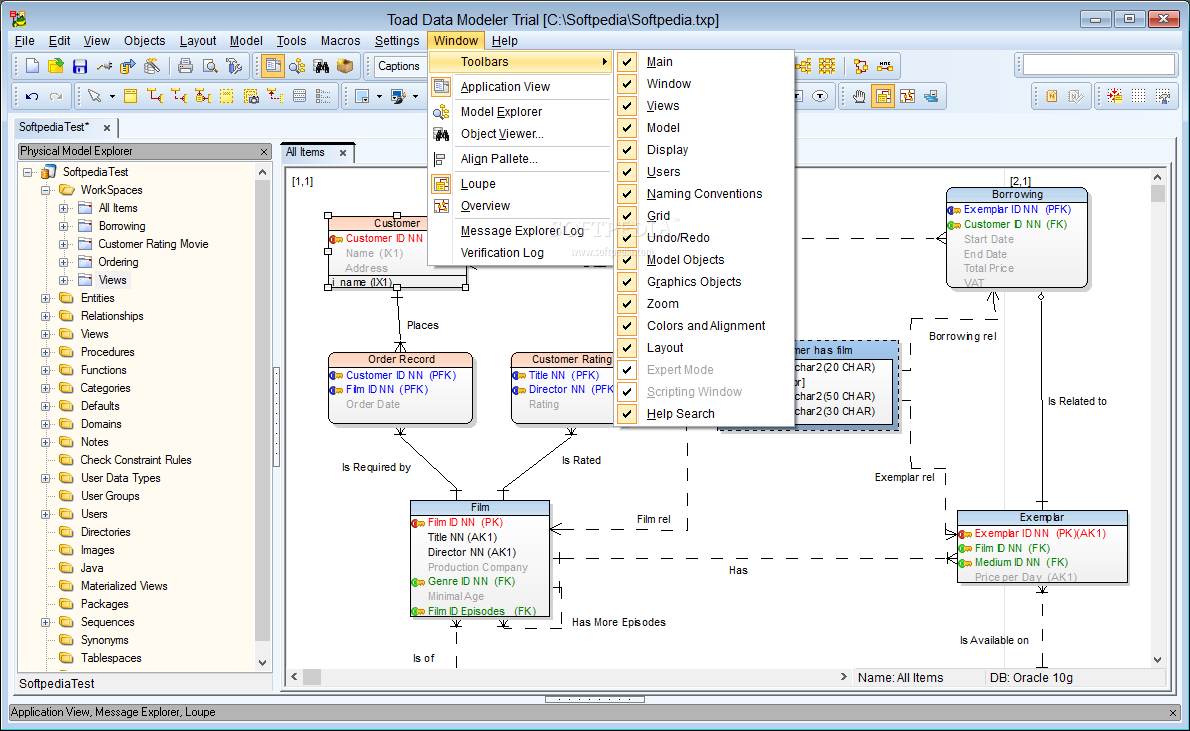The image size is (1190, 731).
Task: Click the yellow dashed Stamp tool icon
Action: 226,96
